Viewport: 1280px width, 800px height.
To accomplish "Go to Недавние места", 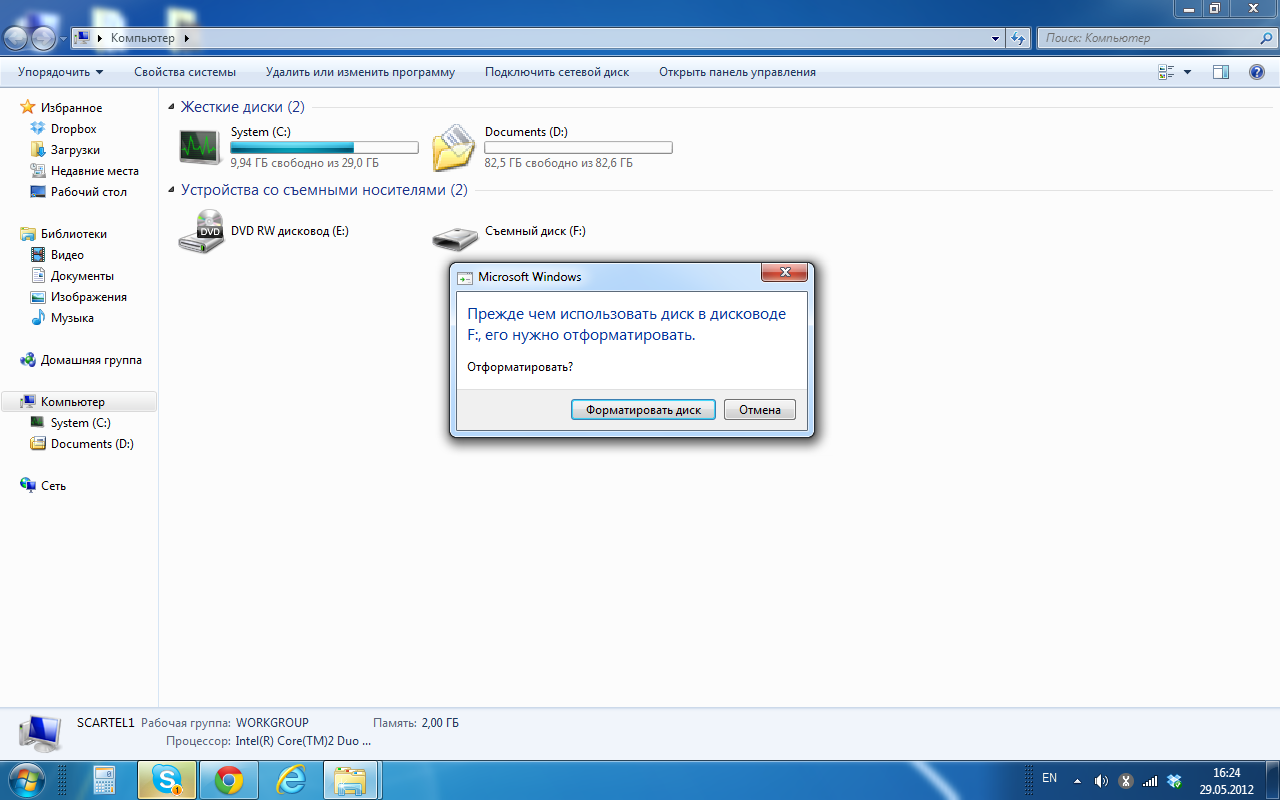I will pyautogui.click(x=94, y=171).
